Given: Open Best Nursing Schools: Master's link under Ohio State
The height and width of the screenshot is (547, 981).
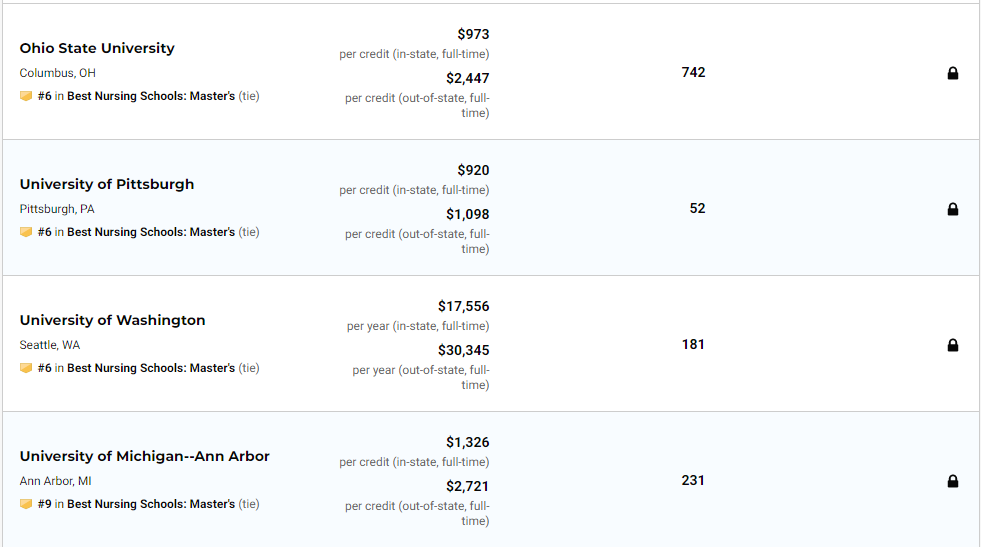Looking at the screenshot, I should pyautogui.click(x=151, y=96).
